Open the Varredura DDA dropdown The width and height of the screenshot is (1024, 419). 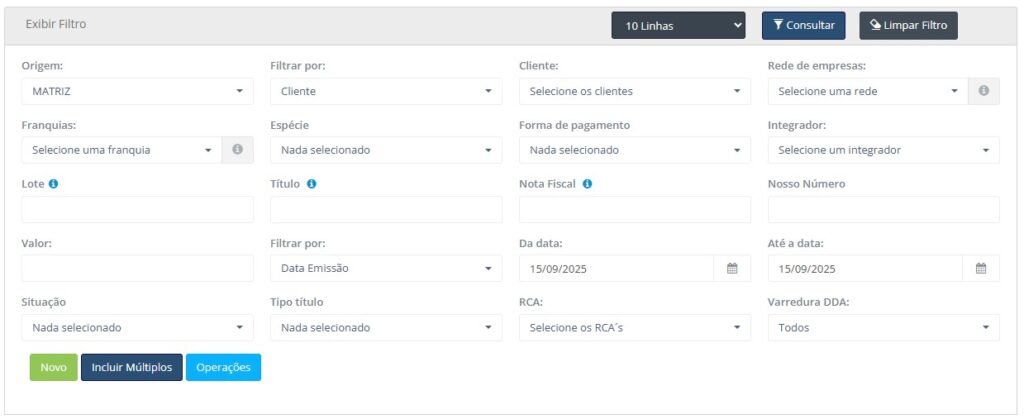883,327
